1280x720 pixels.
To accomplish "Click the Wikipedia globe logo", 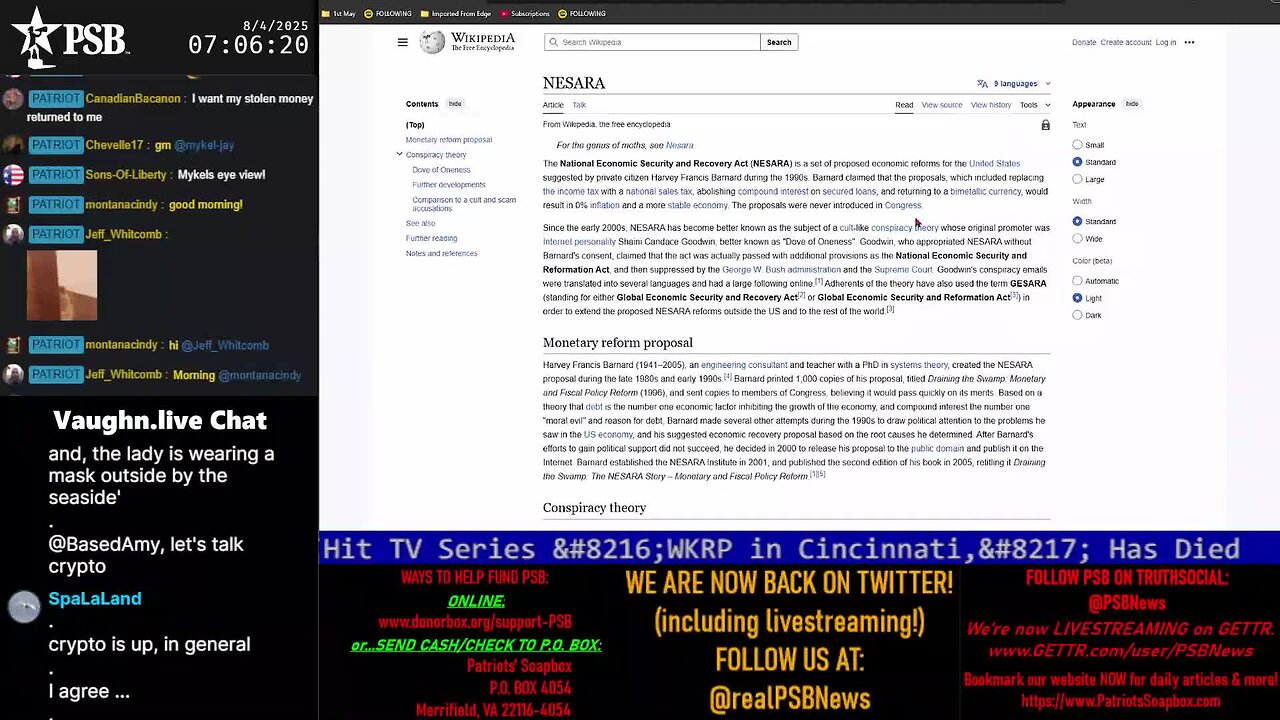I will click(432, 42).
